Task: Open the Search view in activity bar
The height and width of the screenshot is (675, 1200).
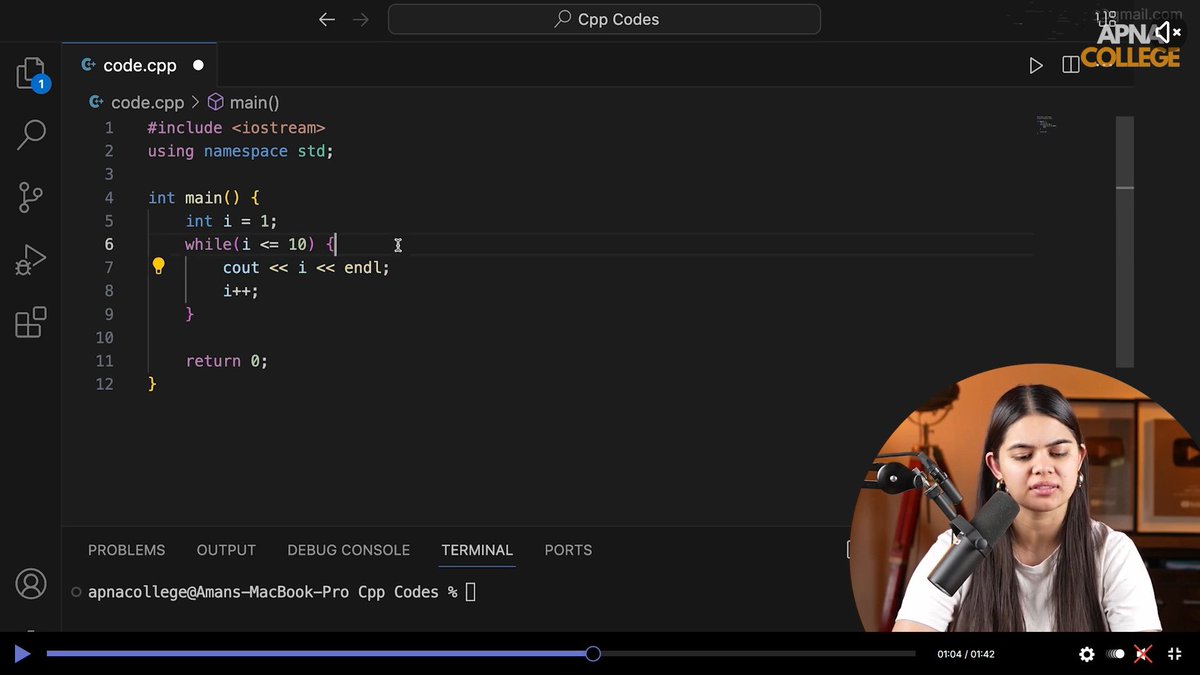Action: click(x=31, y=134)
